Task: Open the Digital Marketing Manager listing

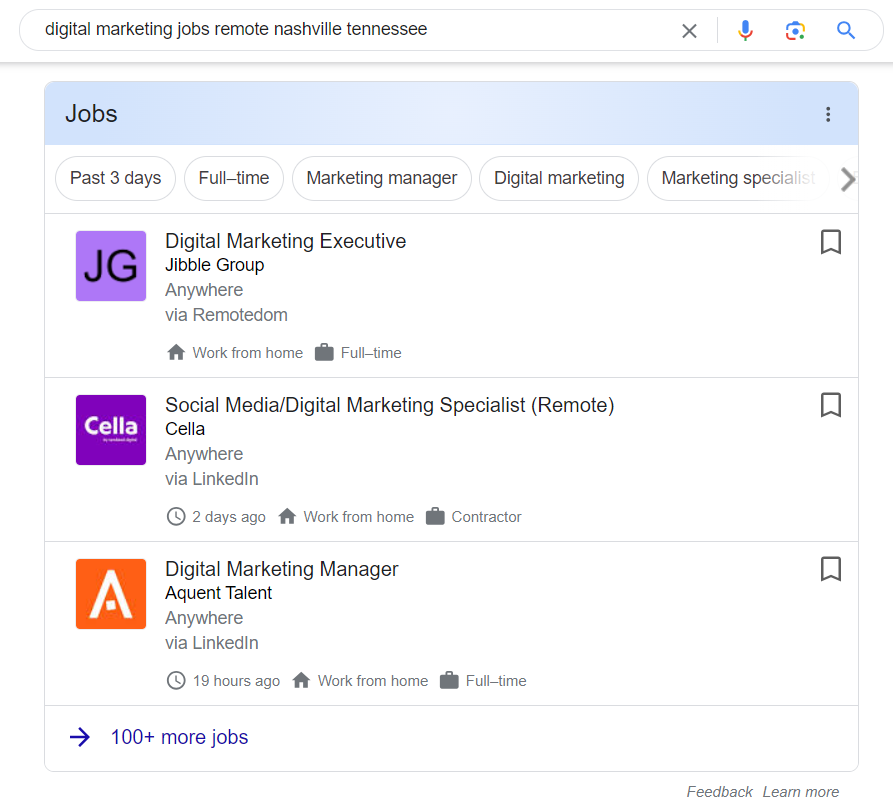Action: (x=281, y=570)
